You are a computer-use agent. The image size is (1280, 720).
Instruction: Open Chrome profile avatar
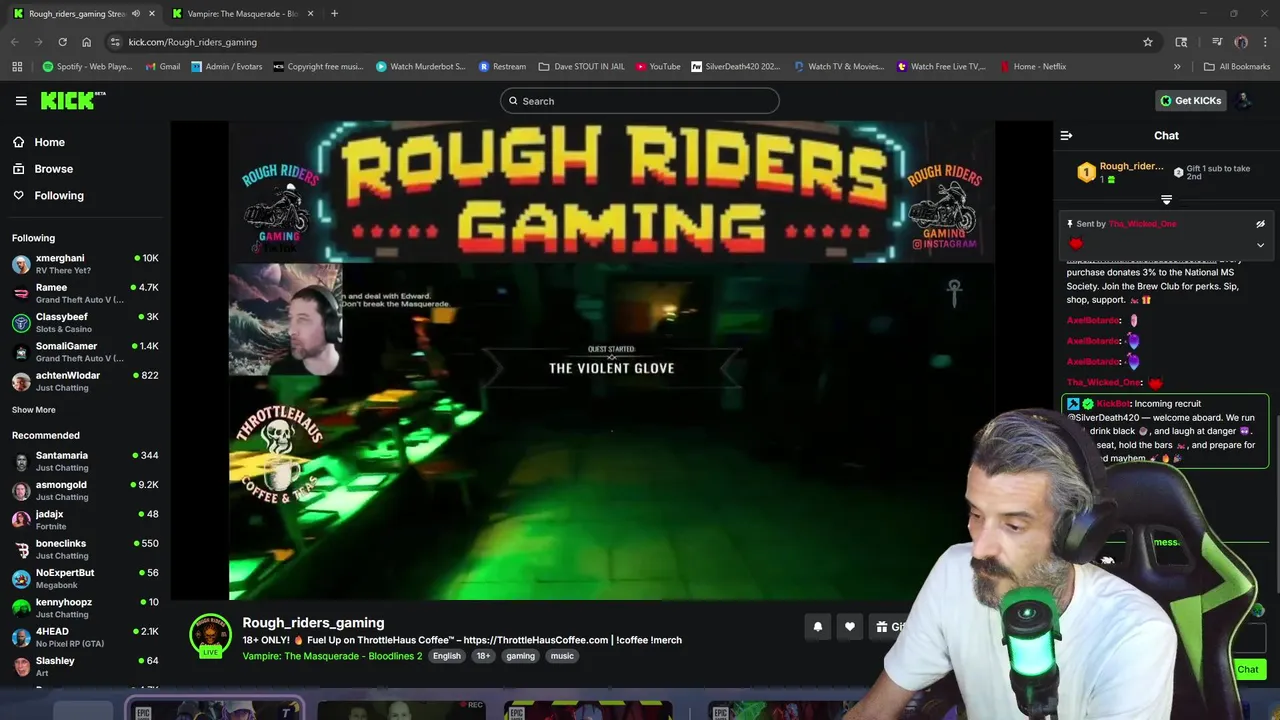pyautogui.click(x=1241, y=42)
